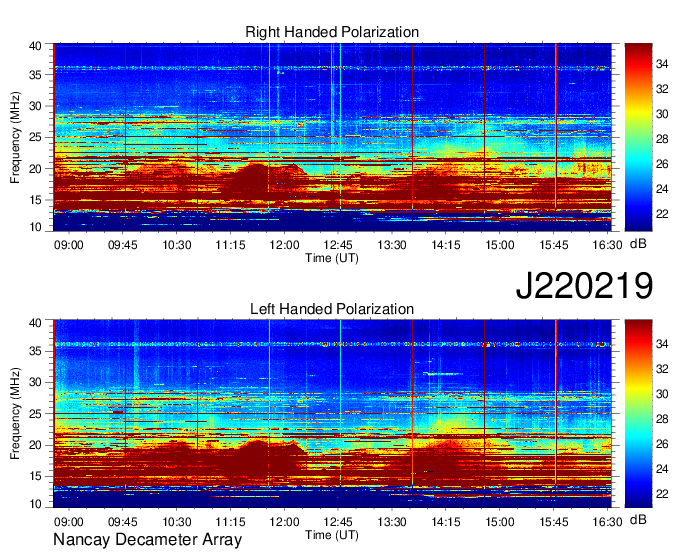The image size is (680, 552).
Task: Click the "30" frequency tick on the Right Handed plot
Action: [35, 106]
